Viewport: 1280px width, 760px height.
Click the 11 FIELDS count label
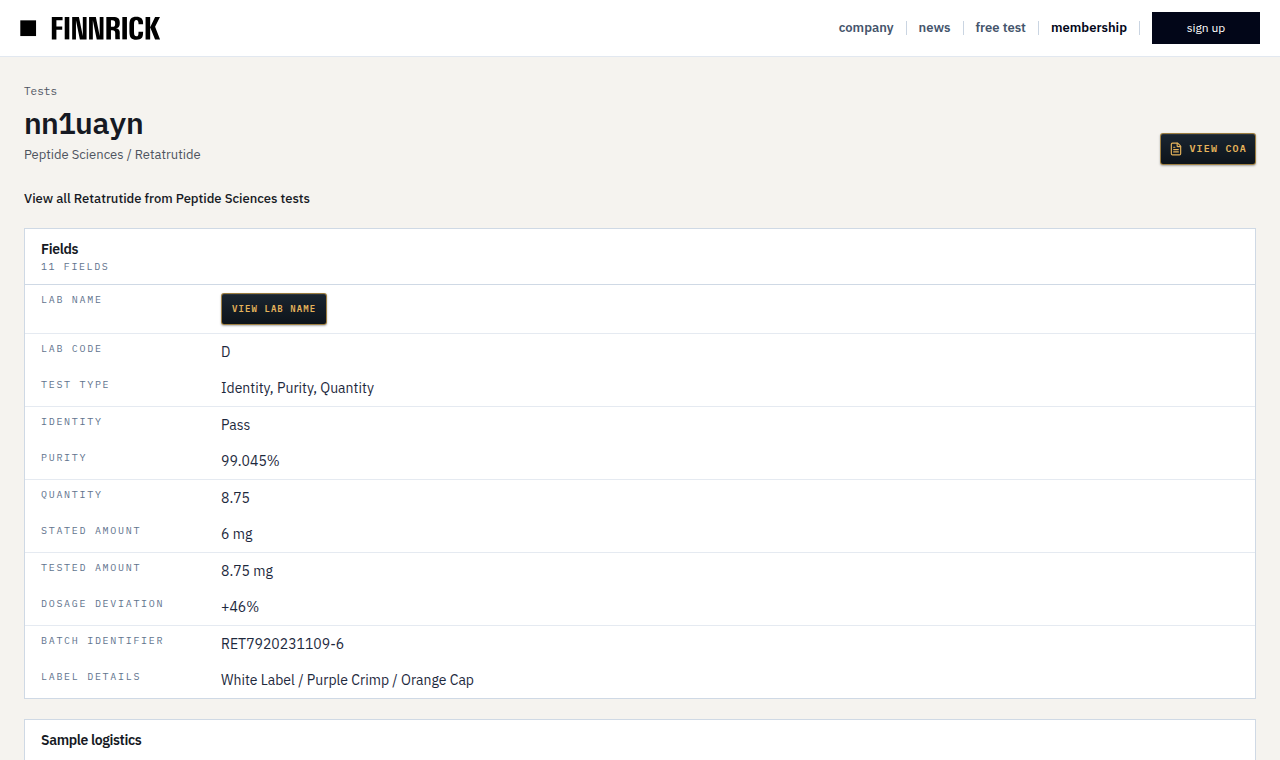tap(75, 267)
